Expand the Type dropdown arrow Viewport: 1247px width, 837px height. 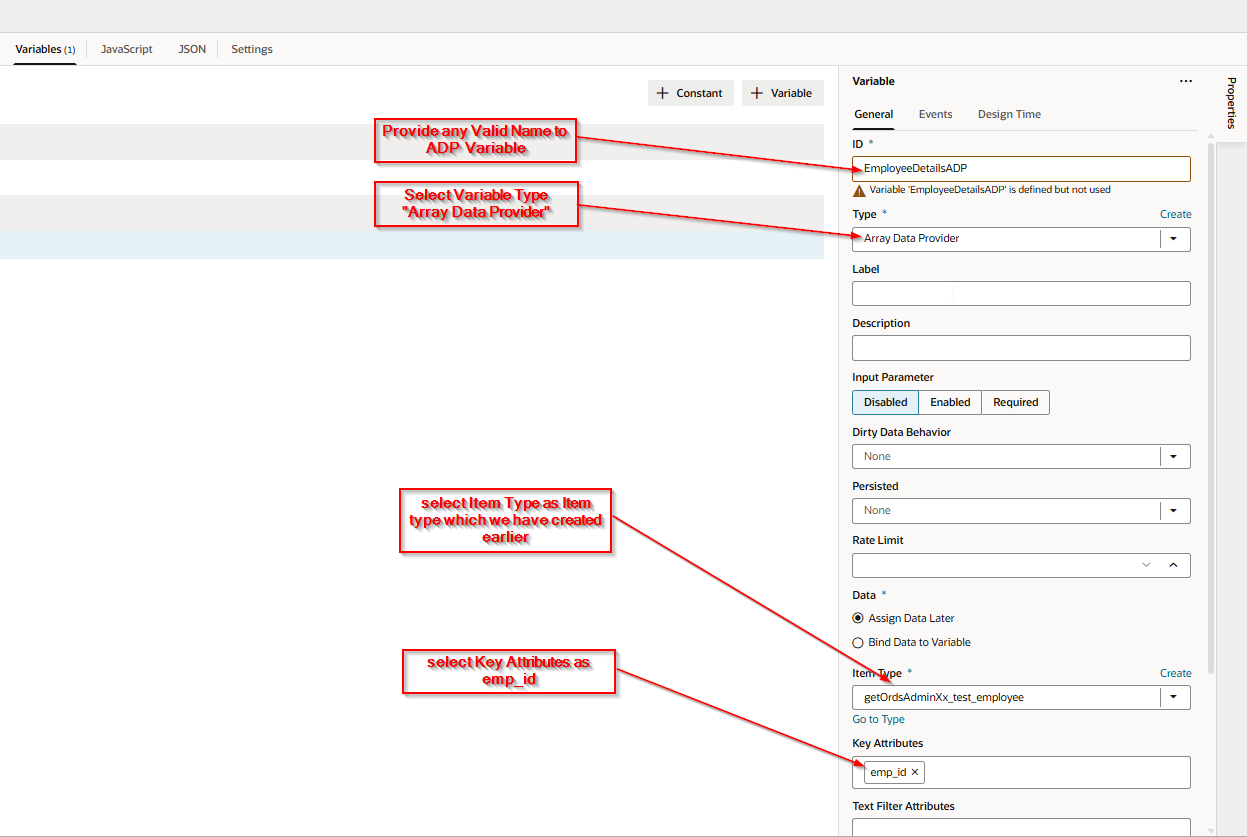pos(1174,239)
